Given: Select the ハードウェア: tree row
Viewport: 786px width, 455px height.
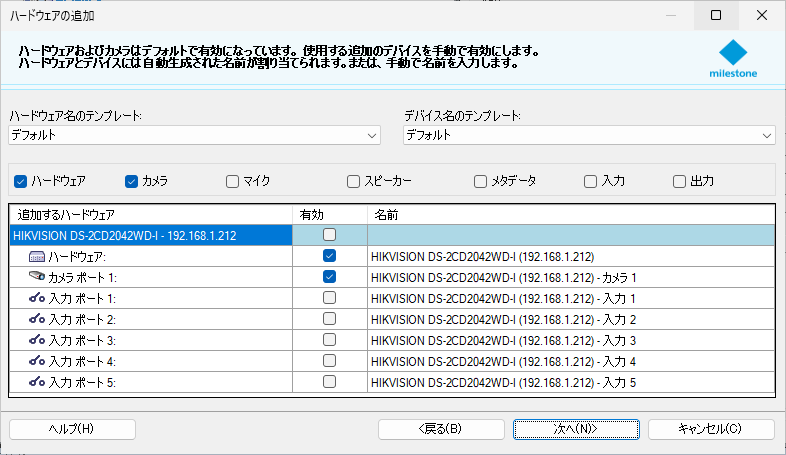Looking at the screenshot, I should (x=150, y=257).
